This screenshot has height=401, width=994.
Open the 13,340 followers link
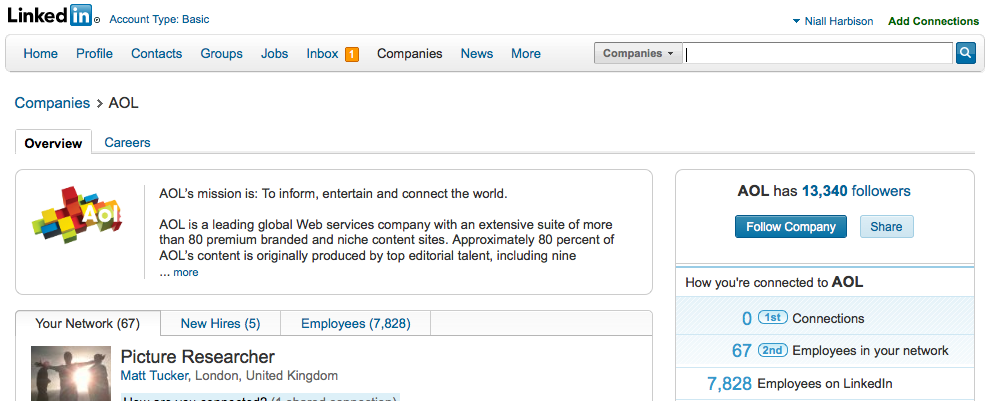pos(856,191)
